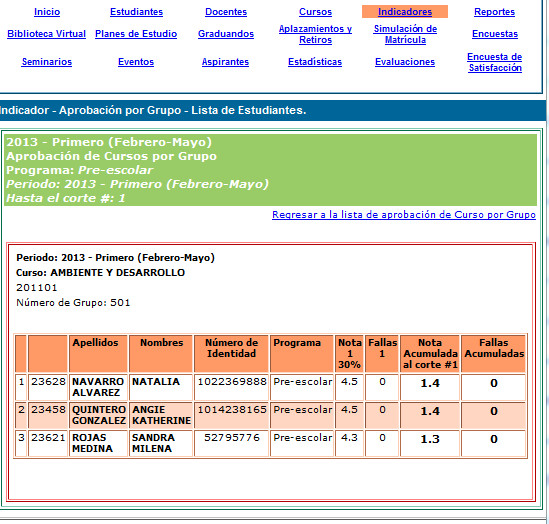Go to the Estudiantes section
The image size is (549, 524).
click(136, 12)
